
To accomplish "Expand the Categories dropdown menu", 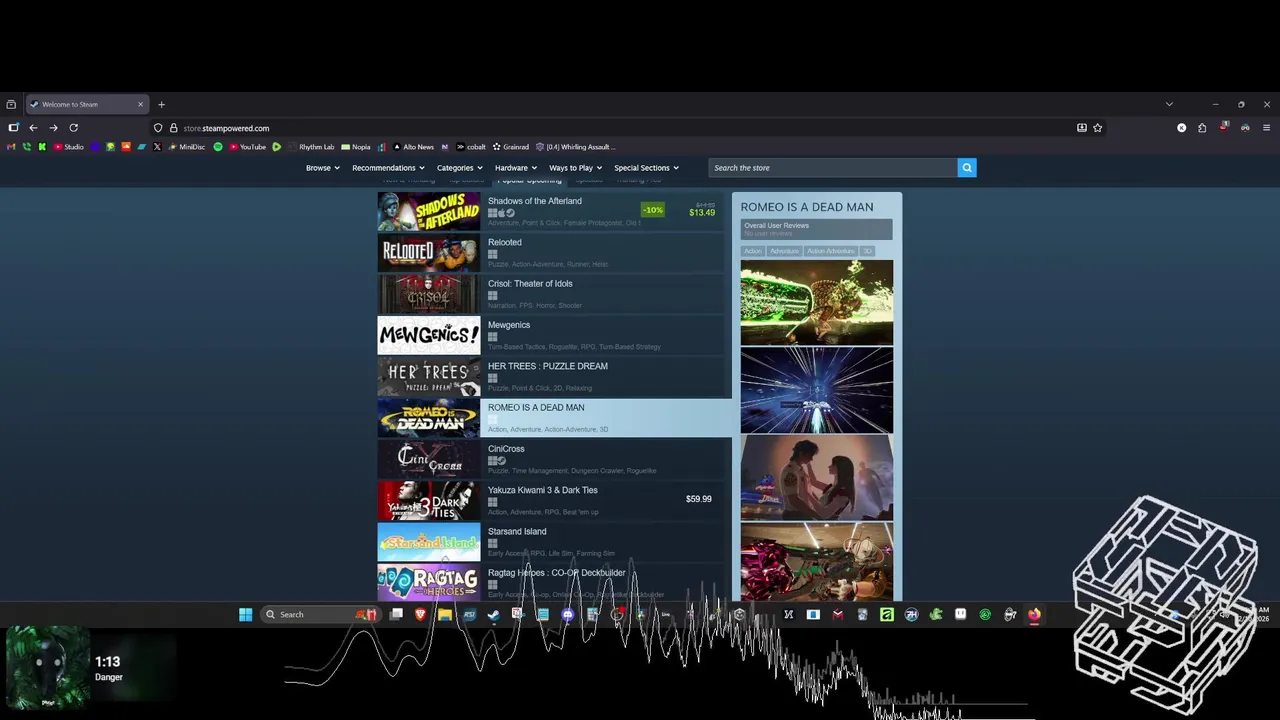I will pos(460,168).
